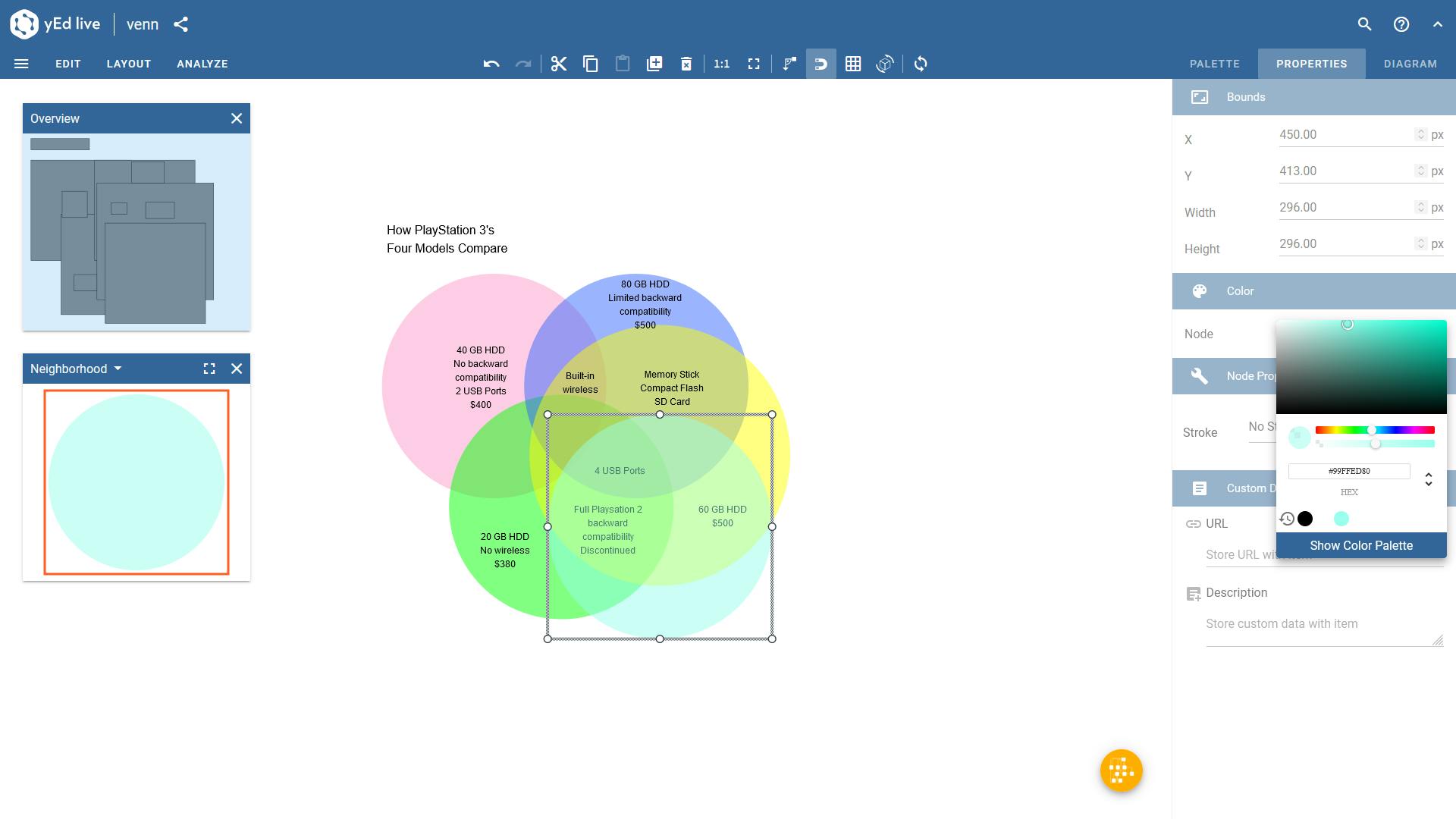The image size is (1456, 819).
Task: Click the Undo arrow icon
Action: point(491,64)
